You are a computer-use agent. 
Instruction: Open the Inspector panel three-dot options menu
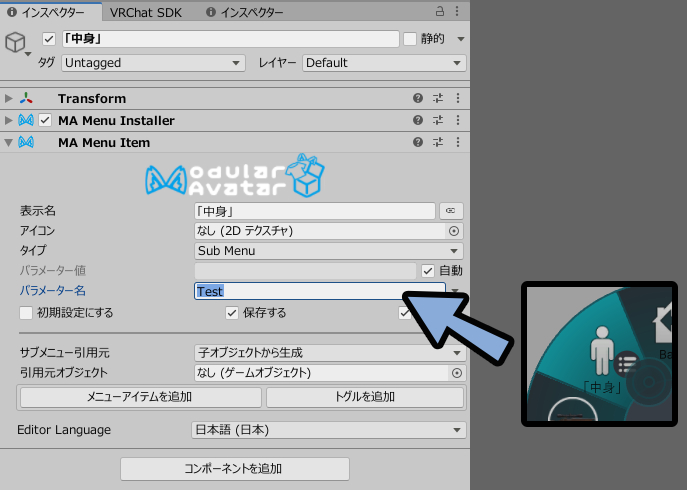(x=457, y=11)
